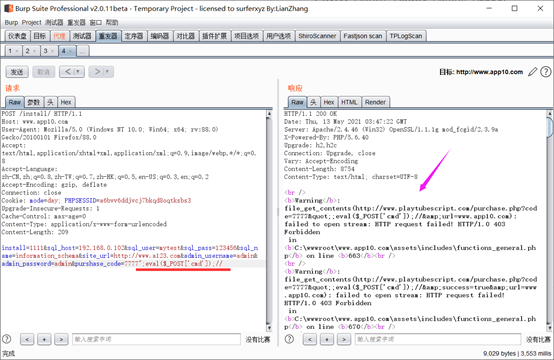Click next match button in request search
The image size is (554, 360).
click(61, 340)
